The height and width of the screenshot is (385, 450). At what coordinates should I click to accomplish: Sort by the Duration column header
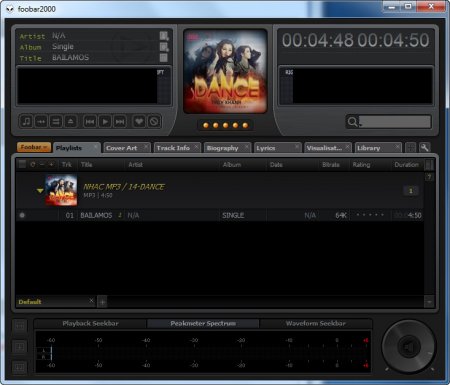pos(407,165)
